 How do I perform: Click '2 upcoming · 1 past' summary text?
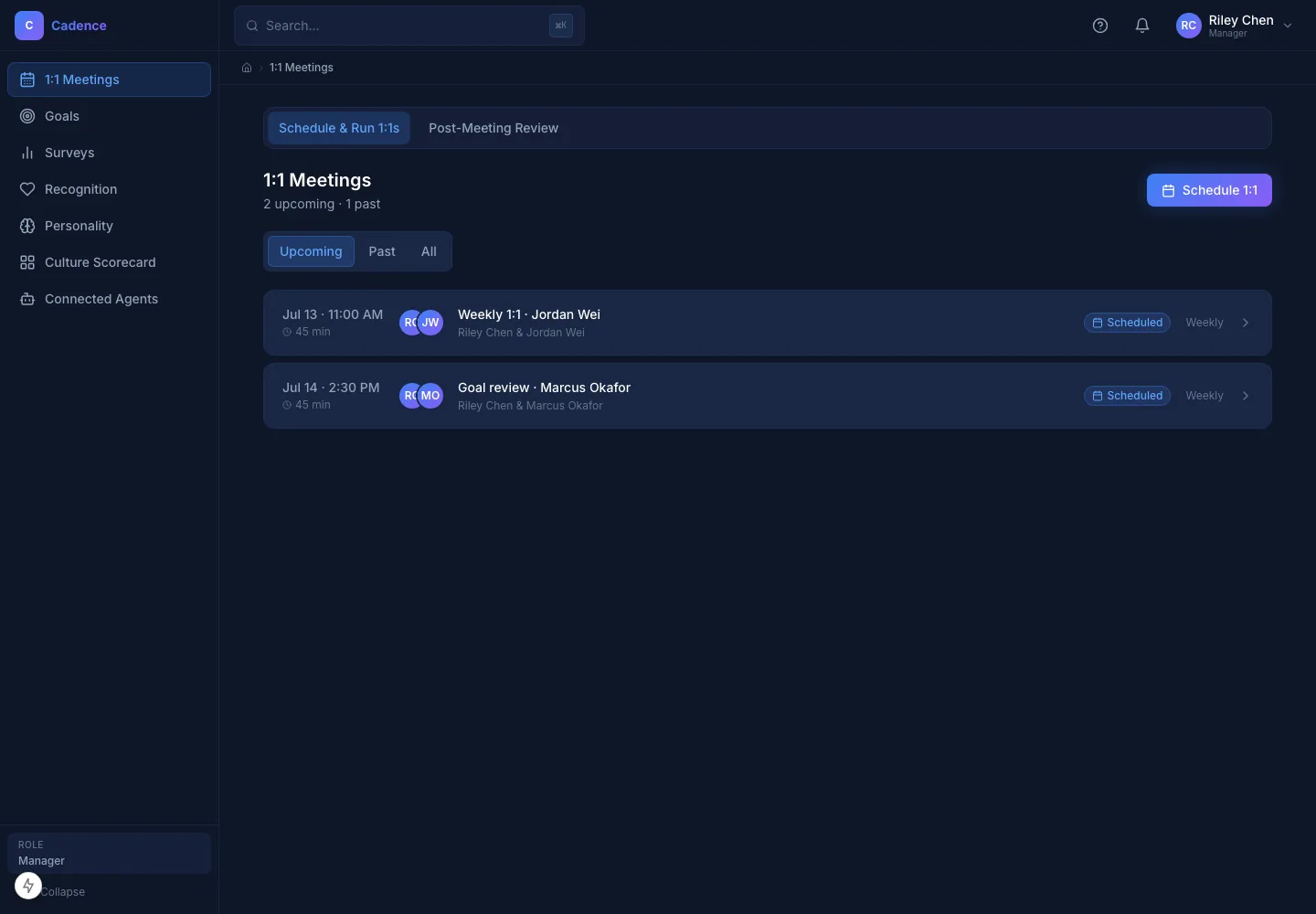322,204
